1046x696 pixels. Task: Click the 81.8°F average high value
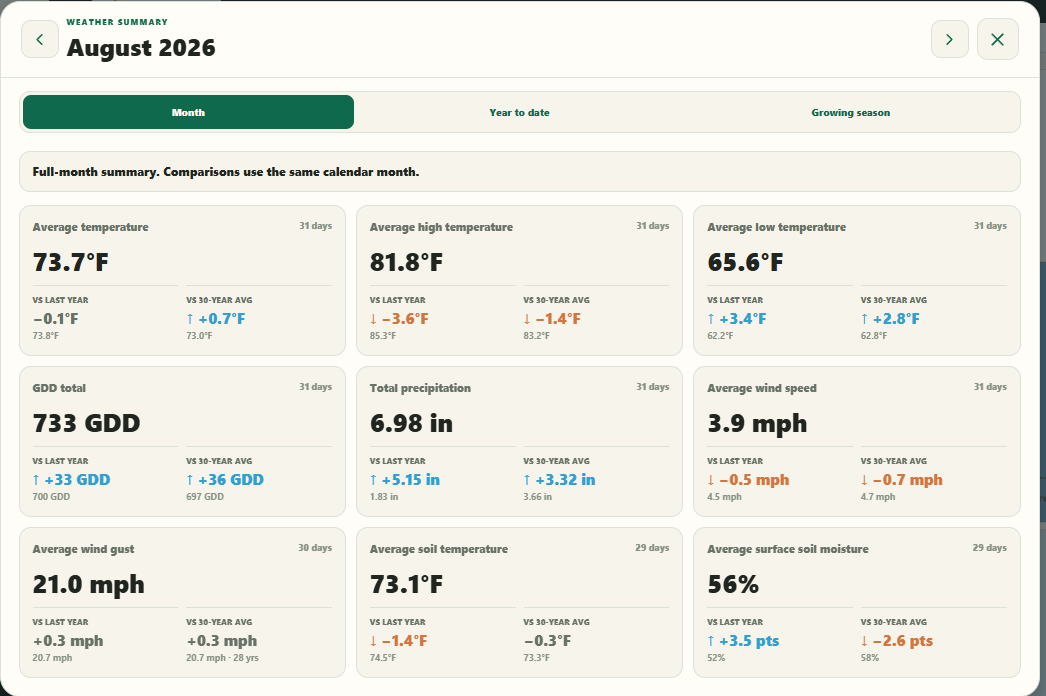tap(406, 262)
